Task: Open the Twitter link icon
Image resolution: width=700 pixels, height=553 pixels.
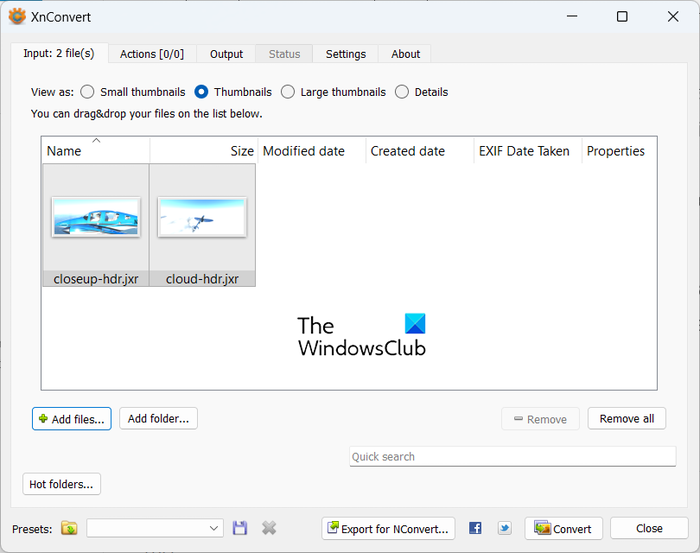Action: tap(504, 528)
